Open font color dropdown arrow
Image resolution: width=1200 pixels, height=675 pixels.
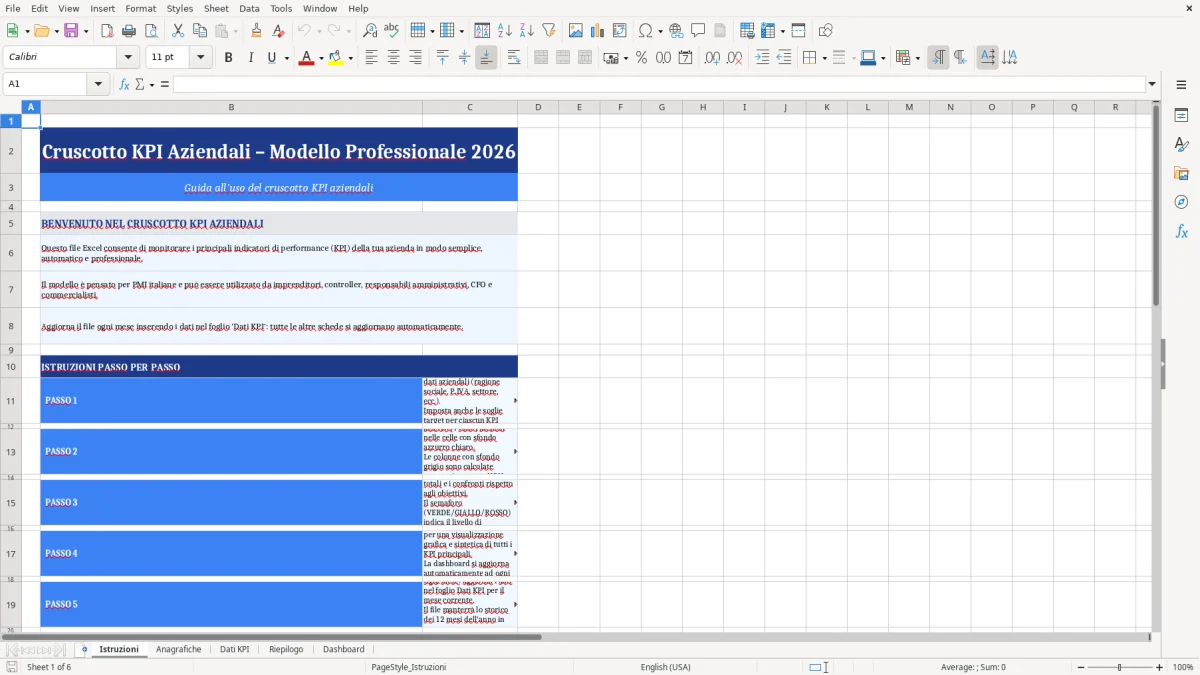click(x=319, y=58)
